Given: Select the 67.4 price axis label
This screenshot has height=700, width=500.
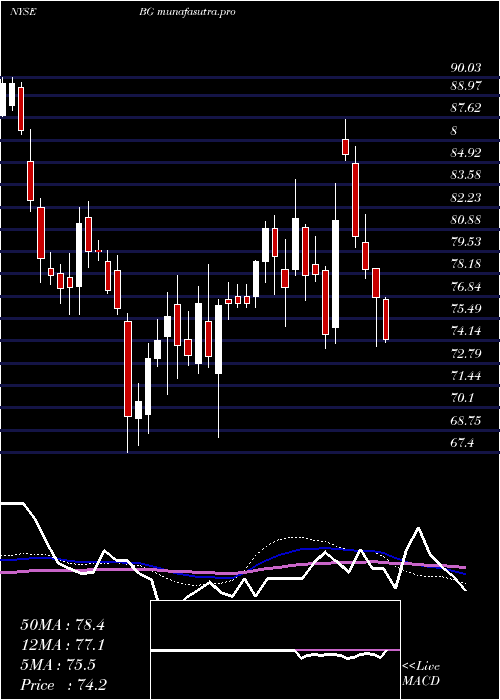Looking at the screenshot, I should coord(462,443).
